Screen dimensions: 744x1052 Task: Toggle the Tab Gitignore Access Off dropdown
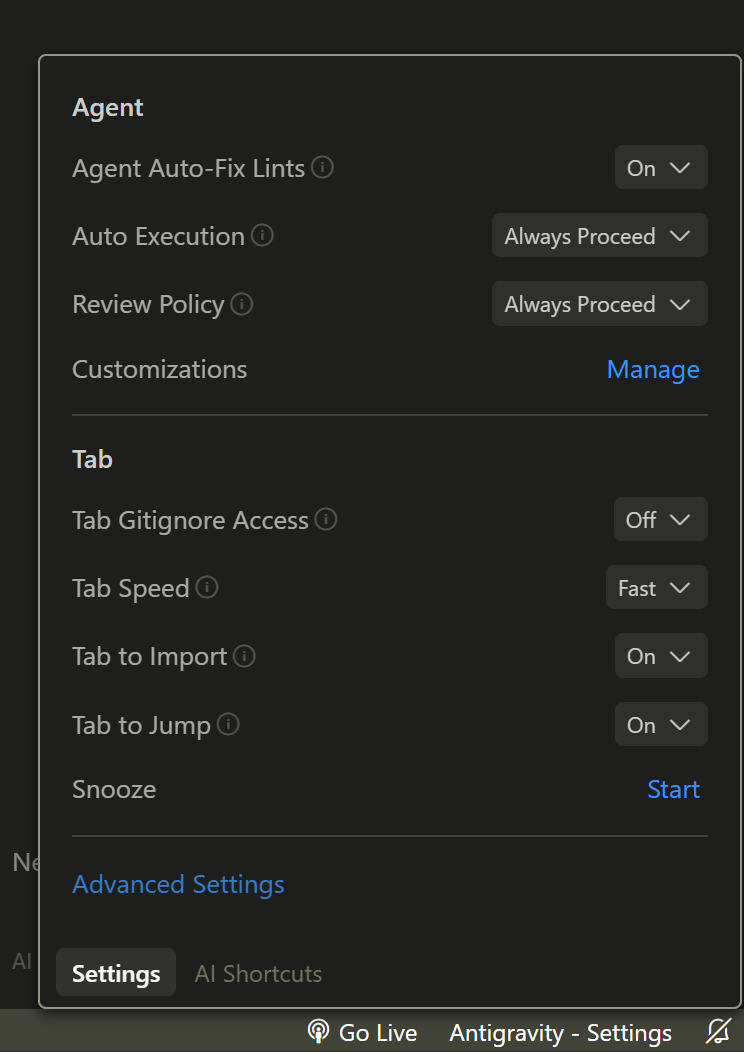tap(660, 520)
